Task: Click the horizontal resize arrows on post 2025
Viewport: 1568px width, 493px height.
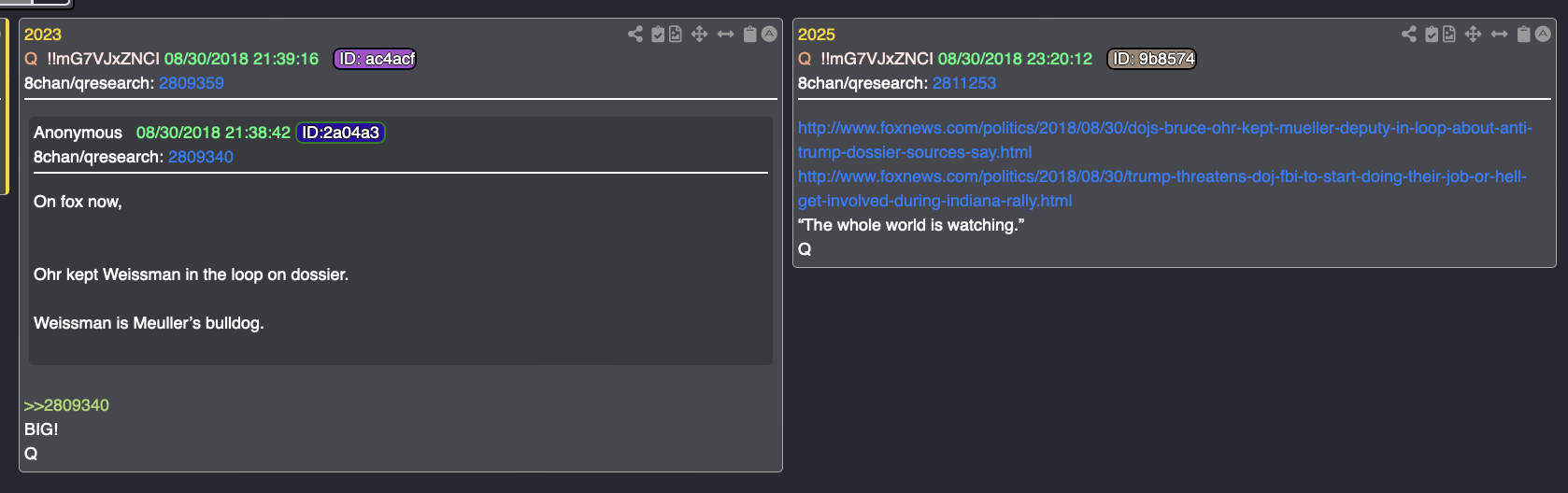Action: tap(1499, 35)
